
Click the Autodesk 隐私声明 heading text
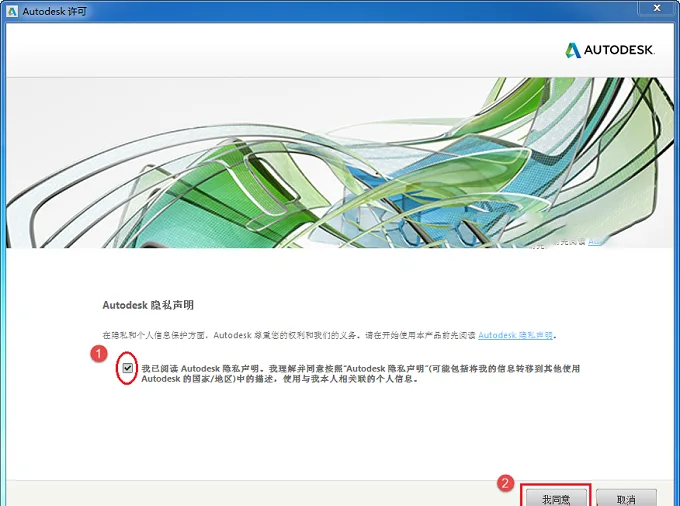(148, 305)
